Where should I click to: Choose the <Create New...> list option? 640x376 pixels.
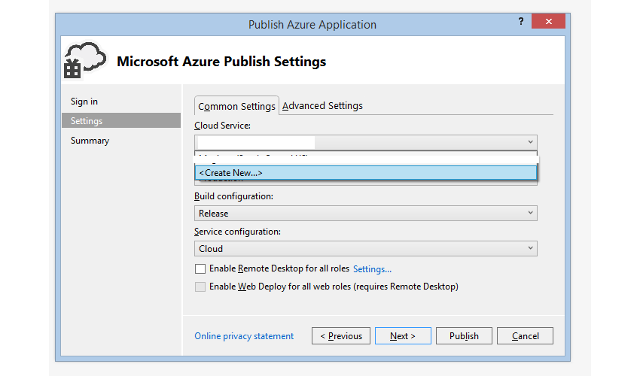[366, 173]
